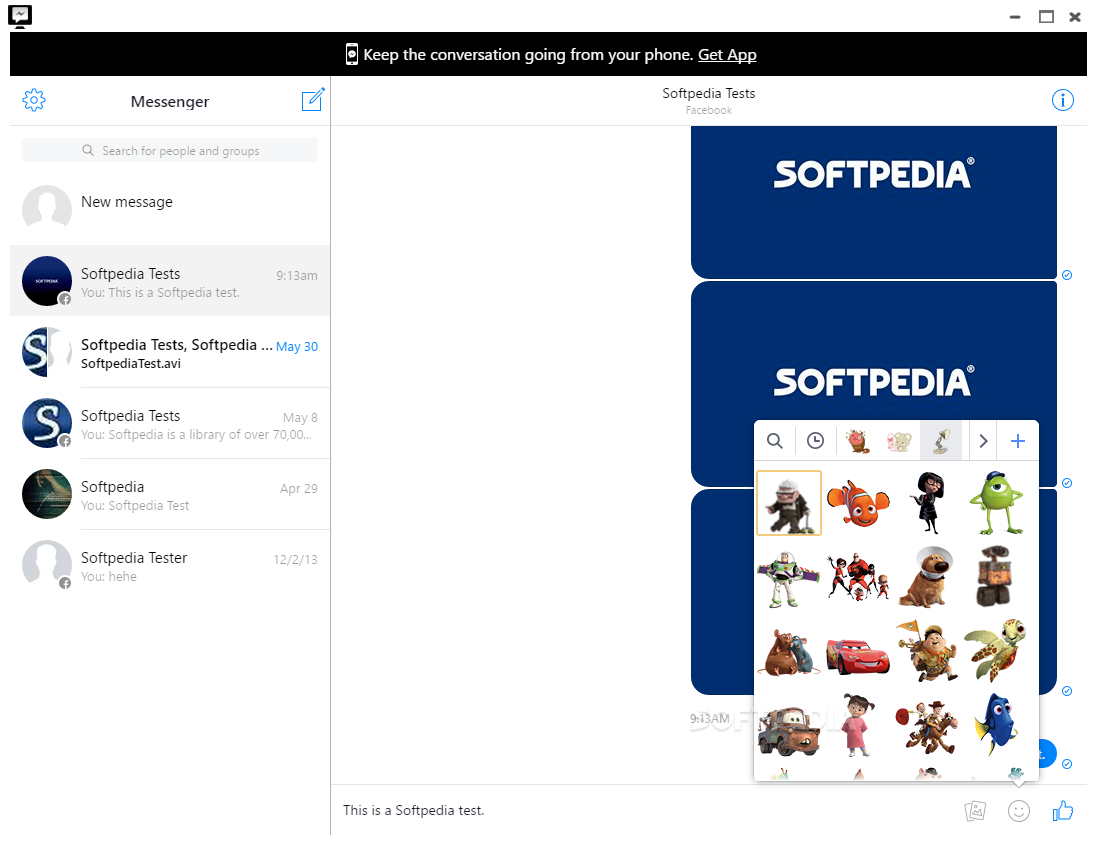1097x845 pixels.
Task: Open Softpedia Tests 9:13am conversation
Action: click(x=170, y=281)
